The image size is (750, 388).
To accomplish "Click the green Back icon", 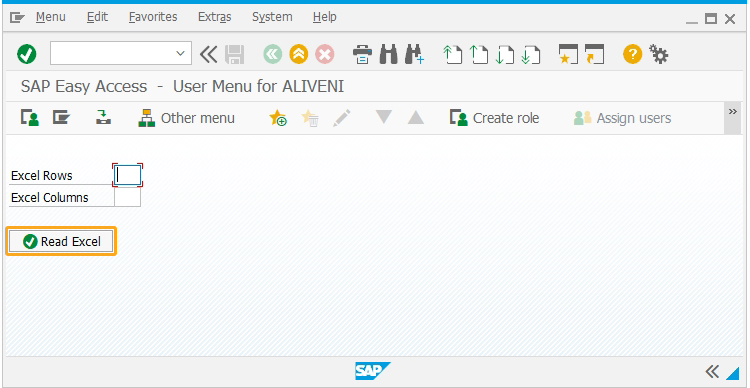I will pyautogui.click(x=273, y=55).
